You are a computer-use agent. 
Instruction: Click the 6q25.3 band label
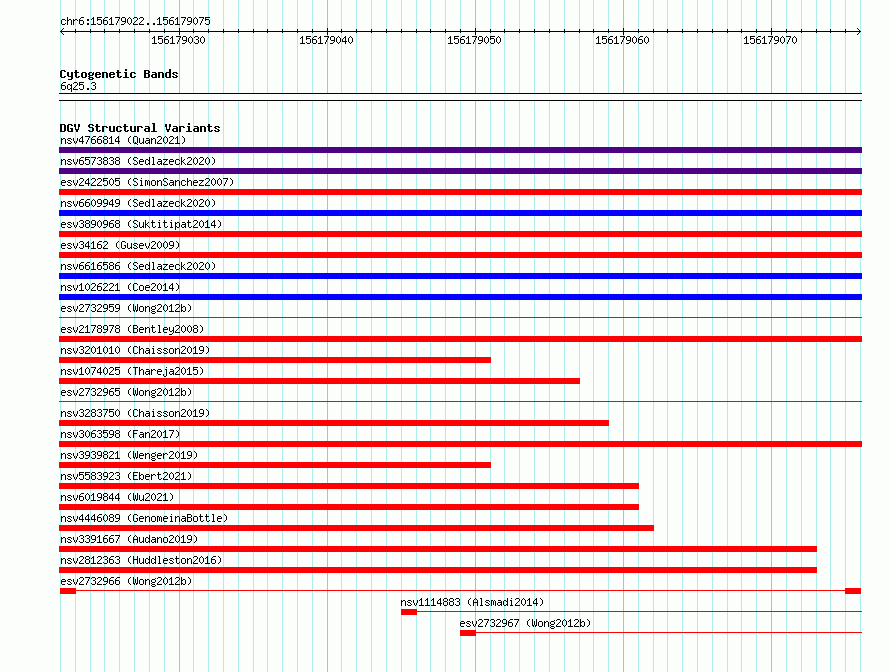click(x=78, y=86)
